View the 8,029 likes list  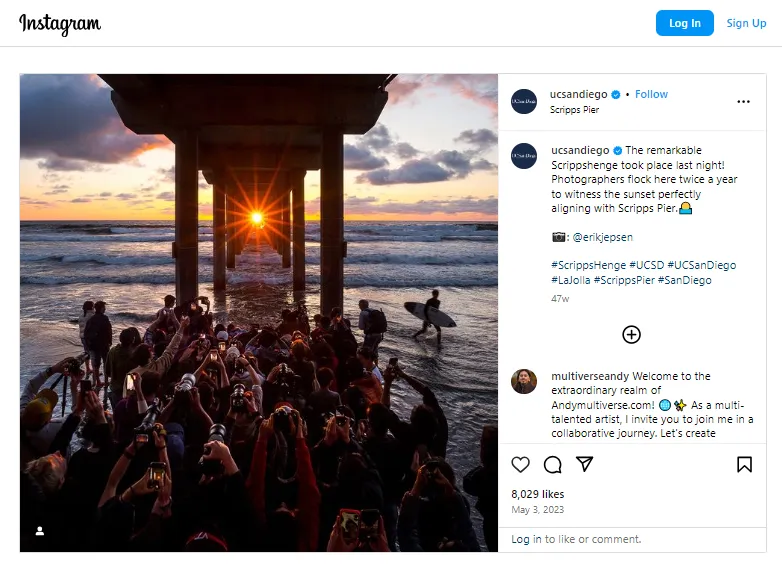pos(538,494)
